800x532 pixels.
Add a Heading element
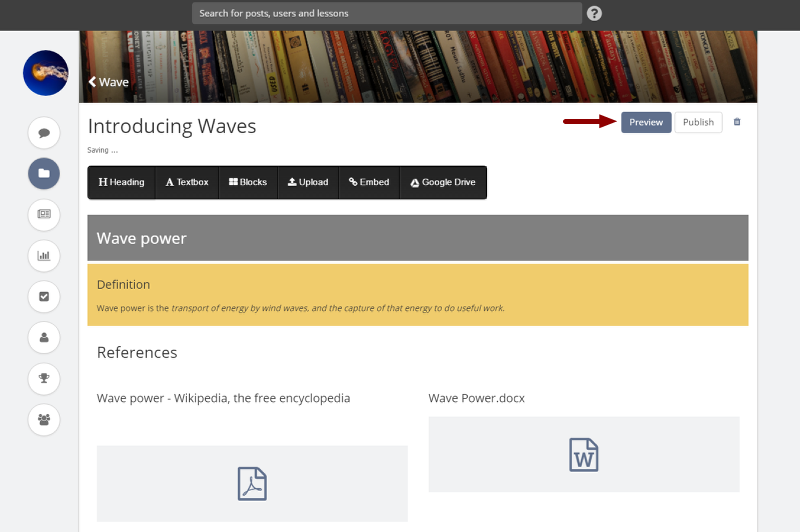pyautogui.click(x=121, y=182)
